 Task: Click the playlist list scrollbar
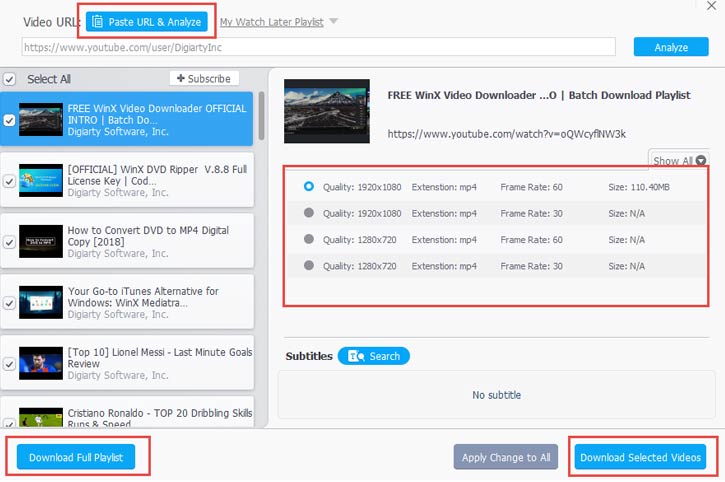click(261, 116)
